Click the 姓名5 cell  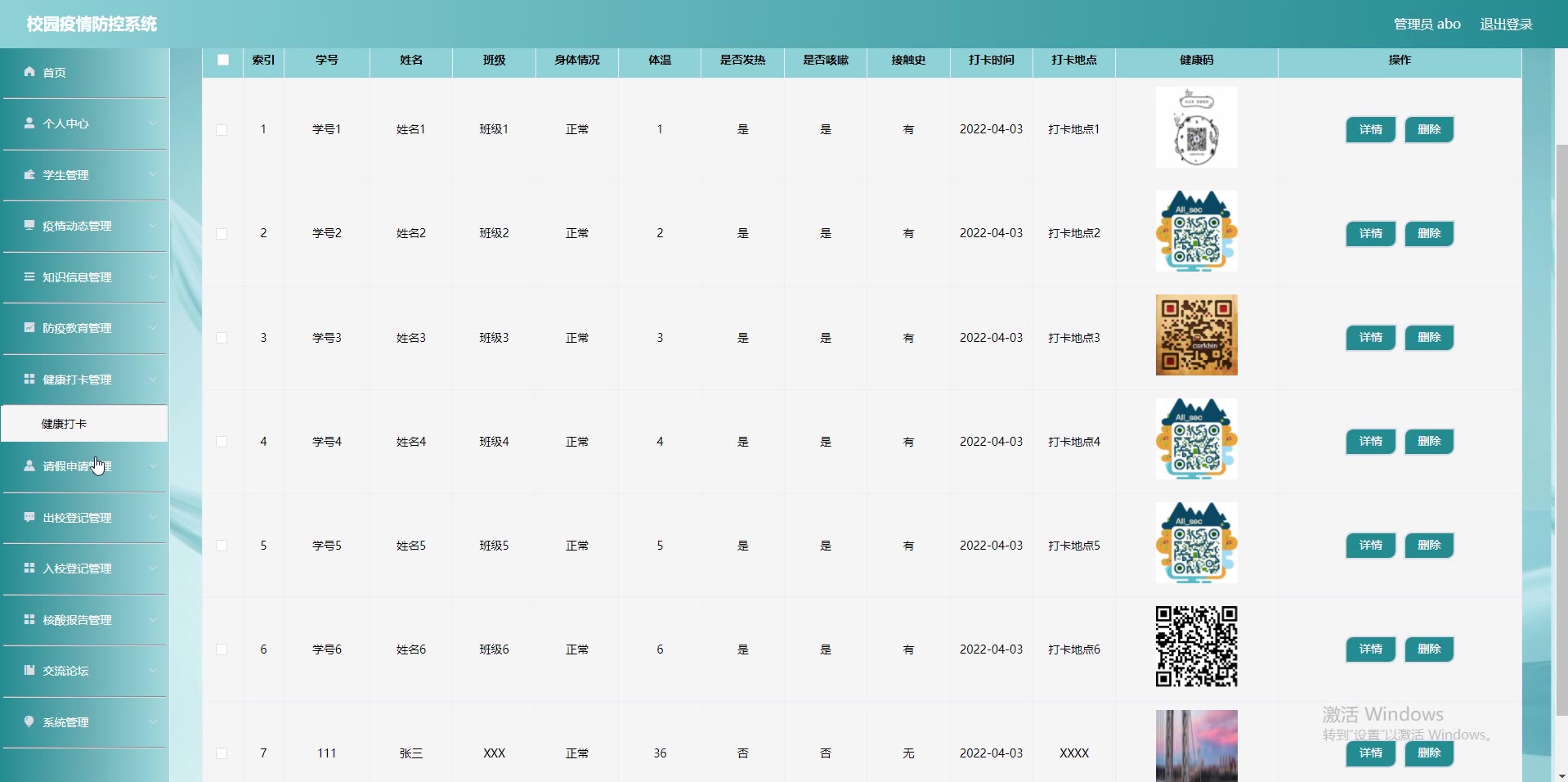click(410, 546)
